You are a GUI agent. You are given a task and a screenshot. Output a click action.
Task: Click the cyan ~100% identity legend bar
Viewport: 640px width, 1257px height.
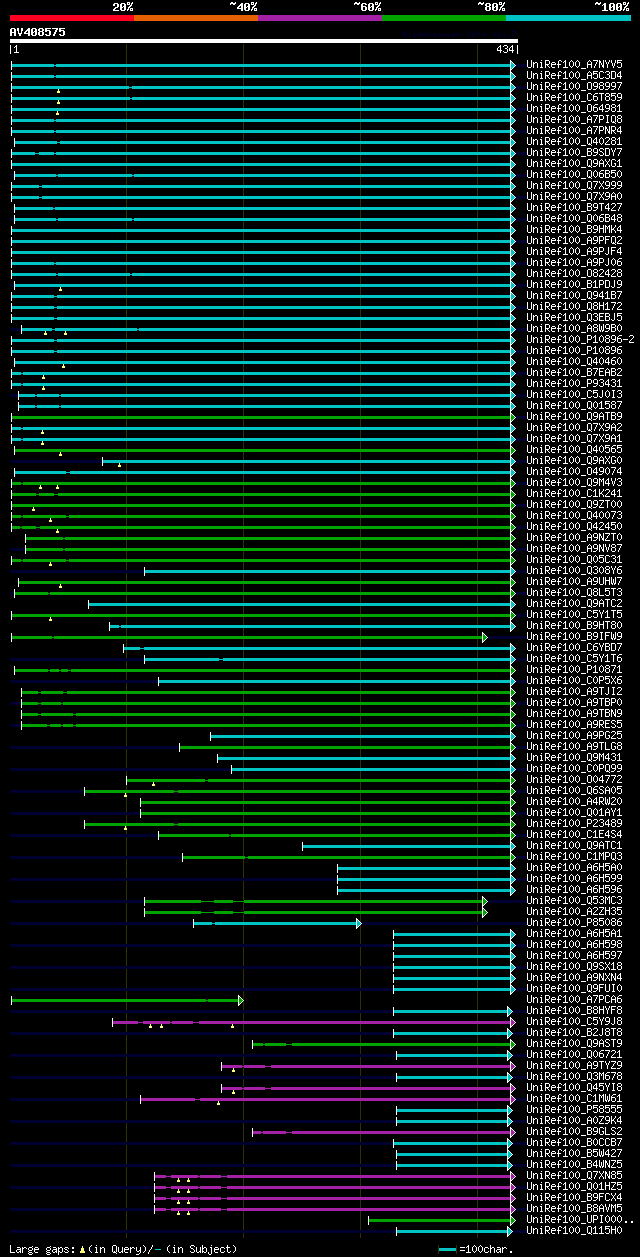tap(568, 17)
